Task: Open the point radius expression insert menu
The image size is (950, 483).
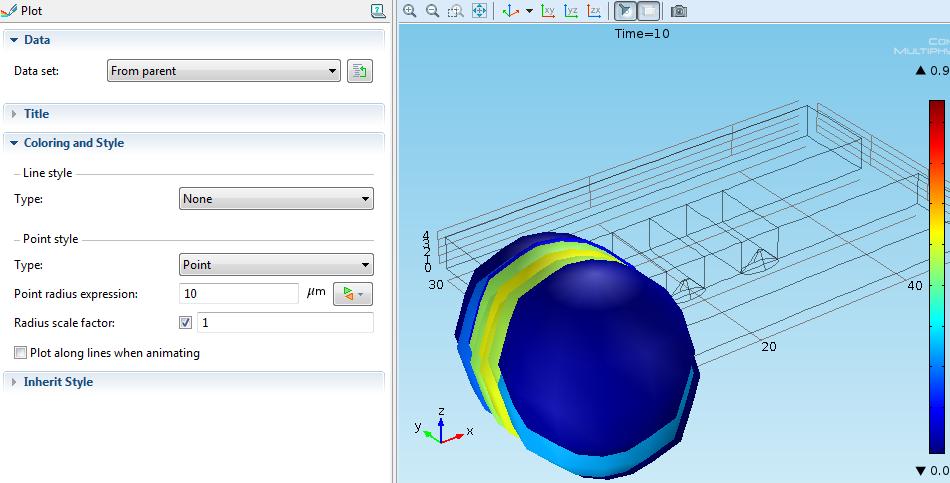Action: [x=352, y=294]
